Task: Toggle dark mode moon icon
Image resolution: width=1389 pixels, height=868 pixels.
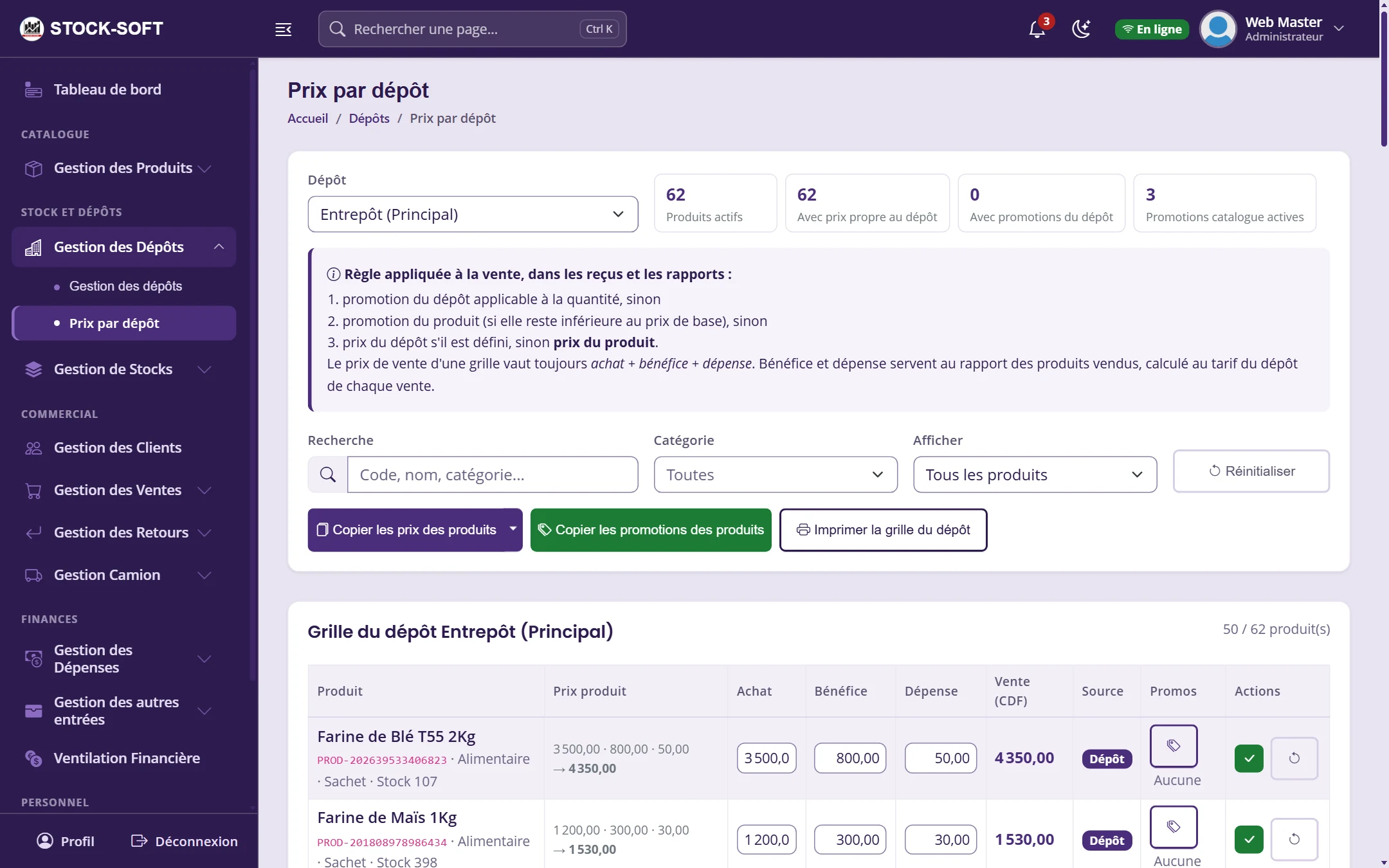Action: point(1082,29)
